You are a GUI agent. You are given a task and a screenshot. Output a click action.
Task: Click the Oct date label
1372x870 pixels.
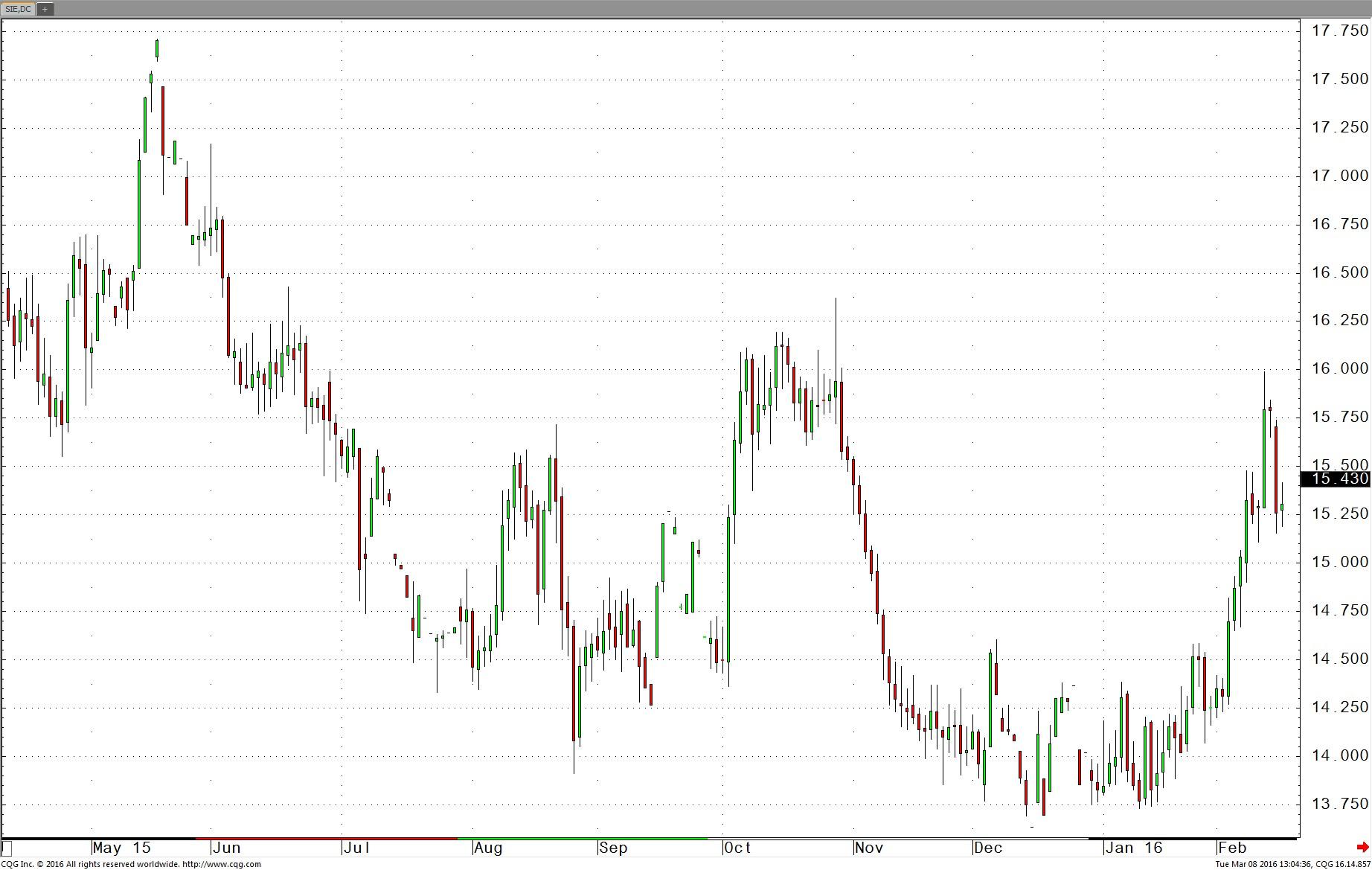(x=738, y=848)
